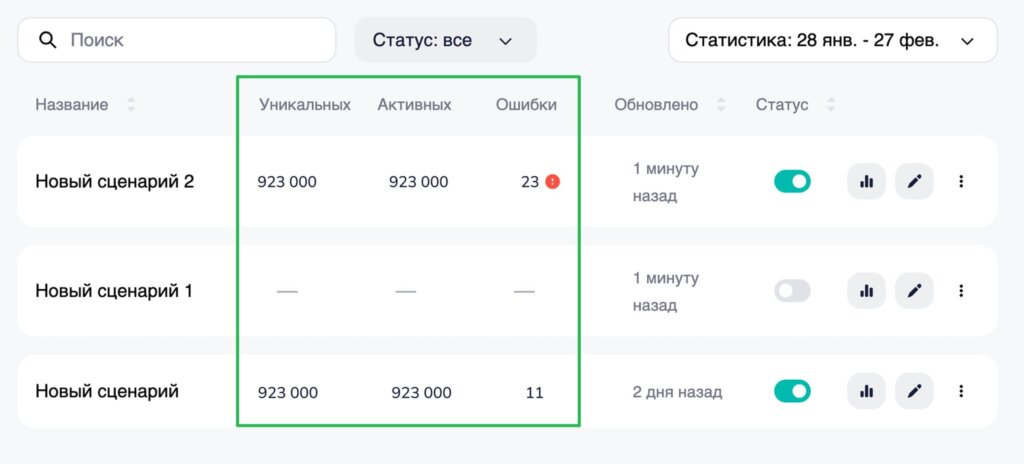Turn off status toggle for bottom Новый сценарий
This screenshot has height=464, width=1024.
pyautogui.click(x=792, y=391)
